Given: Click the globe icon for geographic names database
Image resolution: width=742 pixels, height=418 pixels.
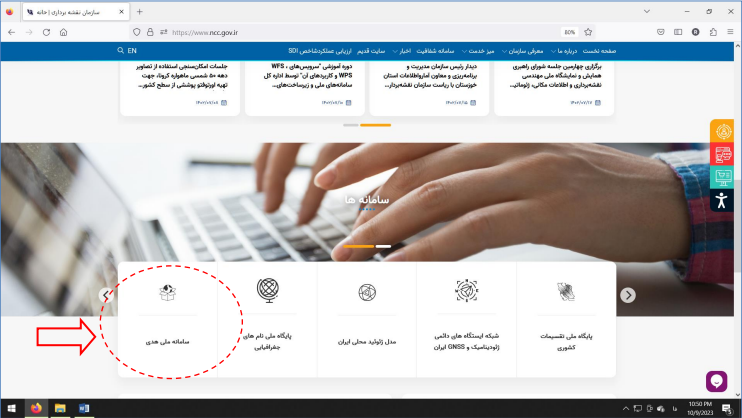Looking at the screenshot, I should [x=267, y=291].
